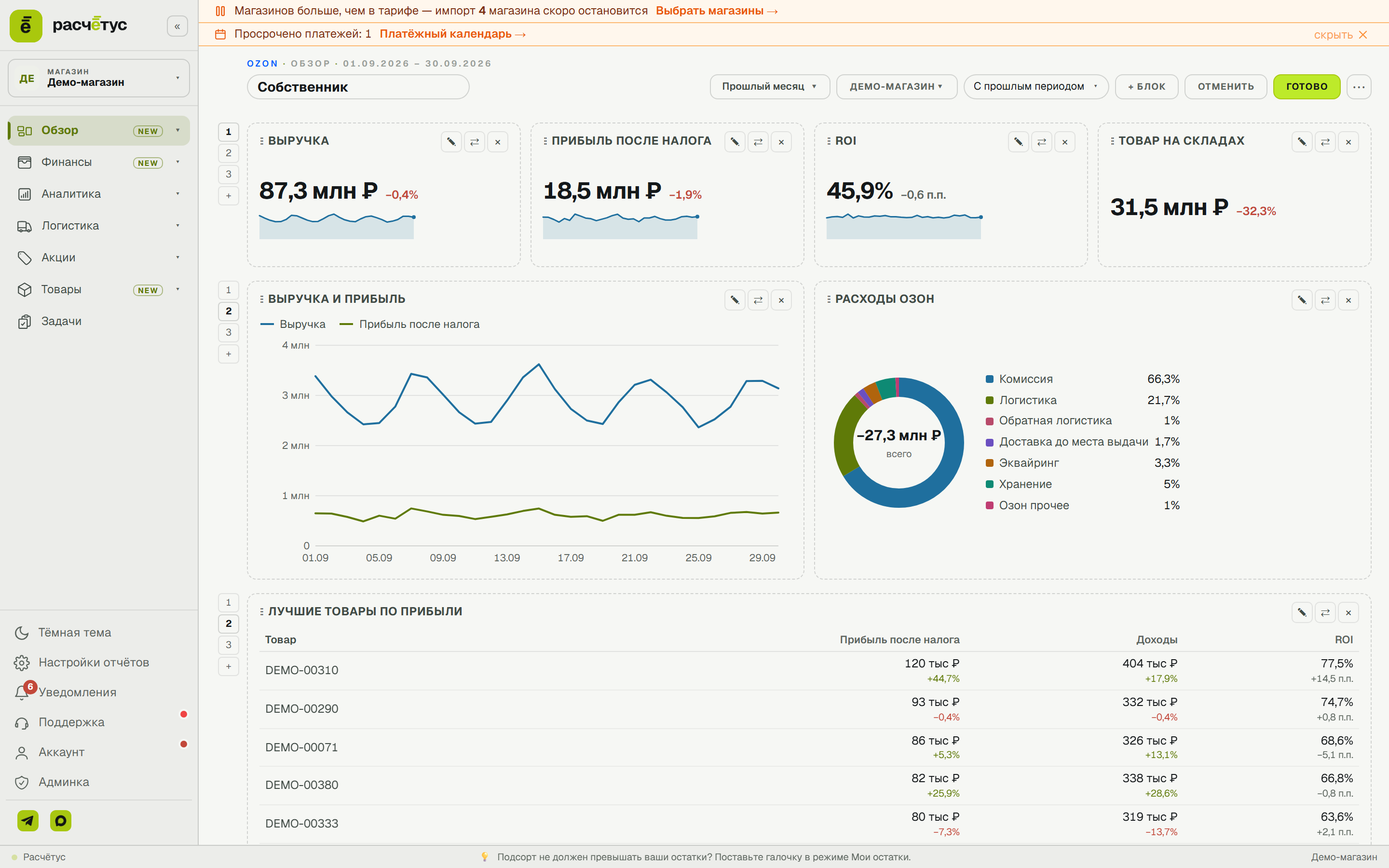
Task: Click the edit pencil icon on Выручка card
Action: point(451,142)
